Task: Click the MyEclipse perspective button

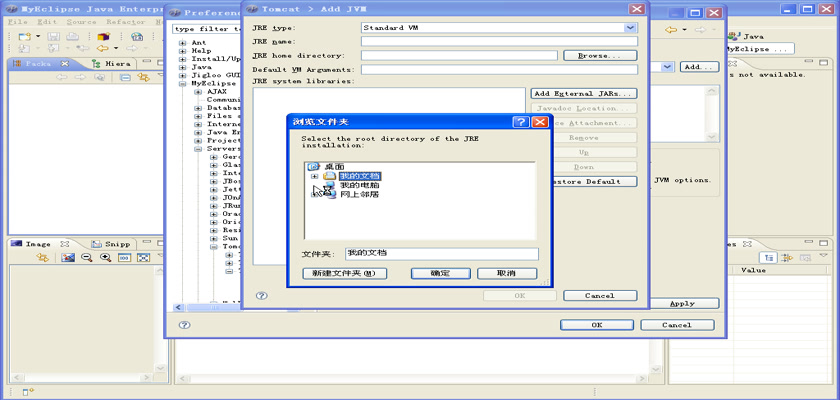Action: [x=760, y=49]
